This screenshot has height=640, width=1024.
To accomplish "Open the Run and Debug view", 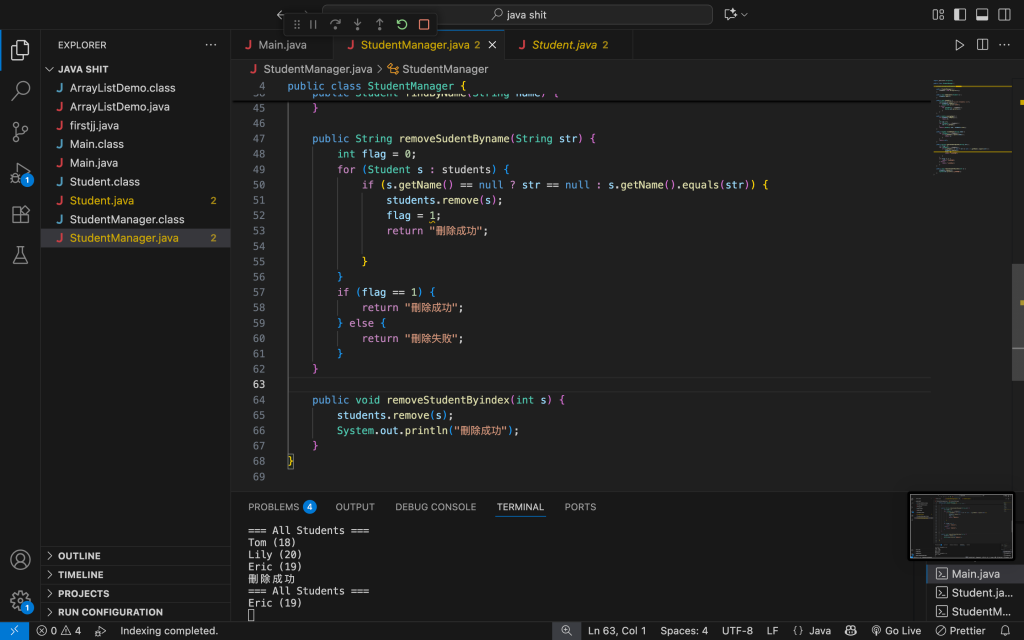I will pyautogui.click(x=20, y=173).
